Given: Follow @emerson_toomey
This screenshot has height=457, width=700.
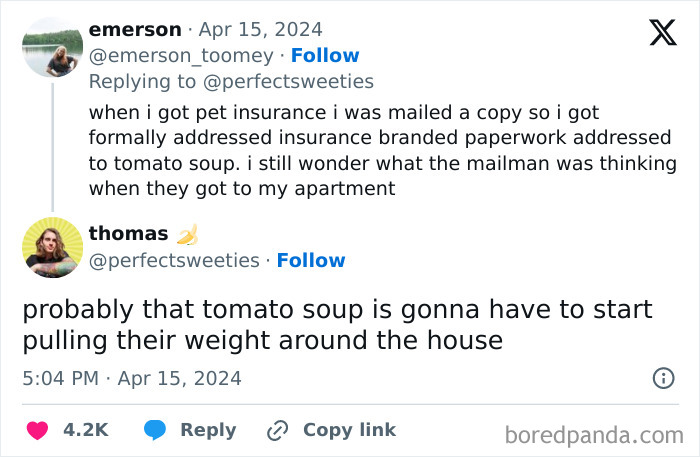Looking at the screenshot, I should pyautogui.click(x=325, y=56).
